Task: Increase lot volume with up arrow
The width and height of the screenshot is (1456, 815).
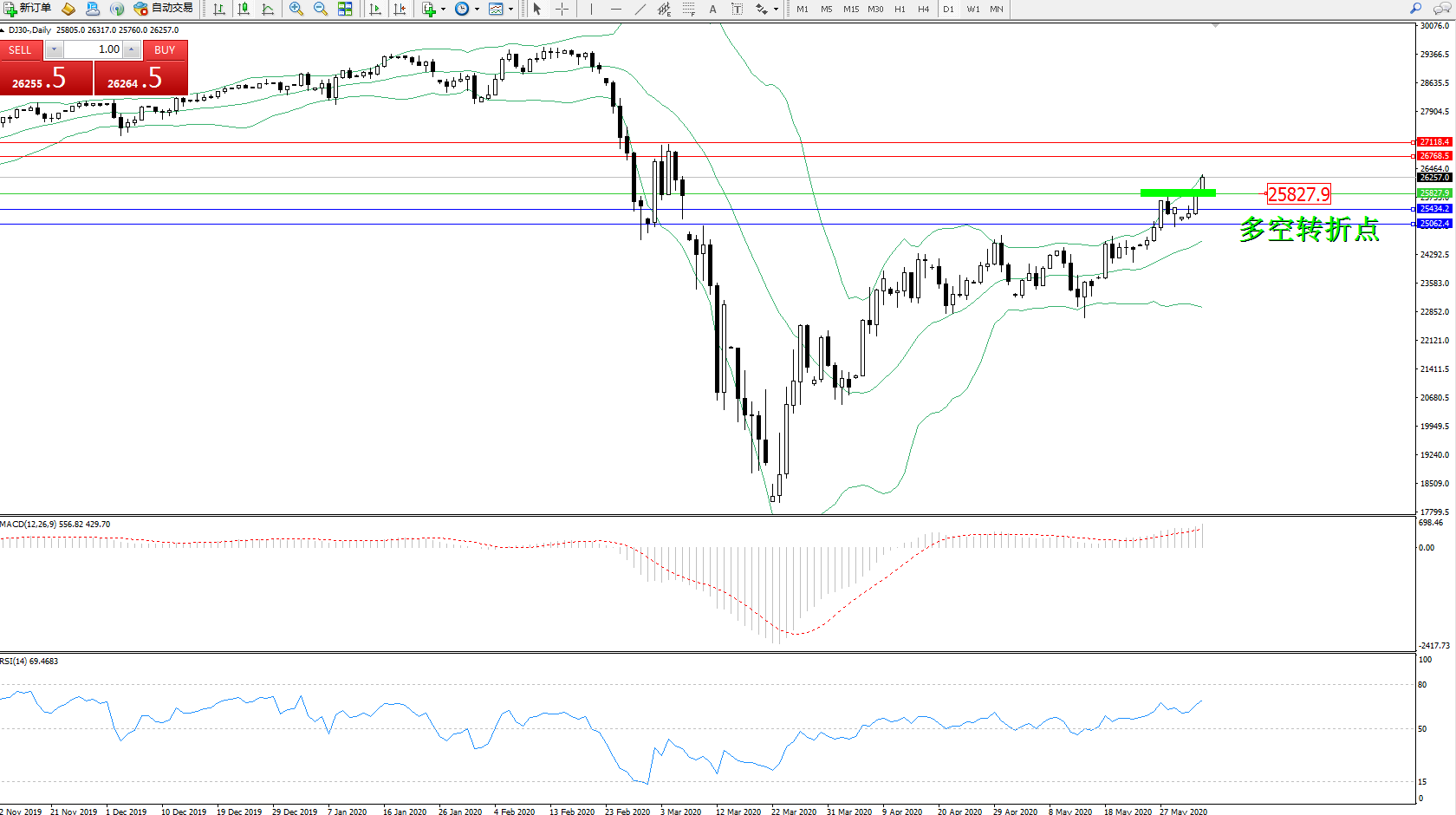Action: pos(131,49)
